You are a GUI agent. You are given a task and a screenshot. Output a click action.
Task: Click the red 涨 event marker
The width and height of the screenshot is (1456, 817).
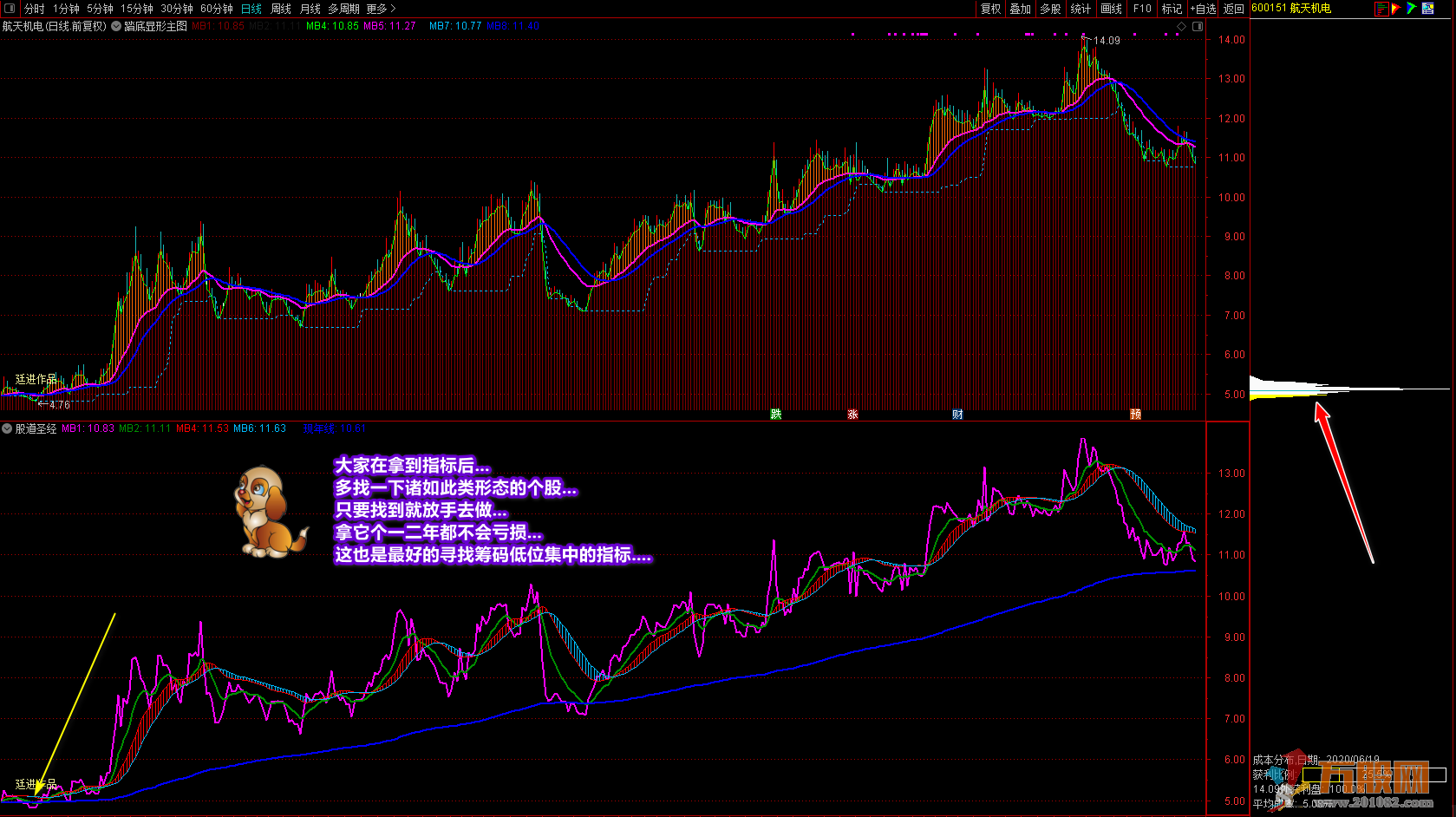click(x=852, y=415)
